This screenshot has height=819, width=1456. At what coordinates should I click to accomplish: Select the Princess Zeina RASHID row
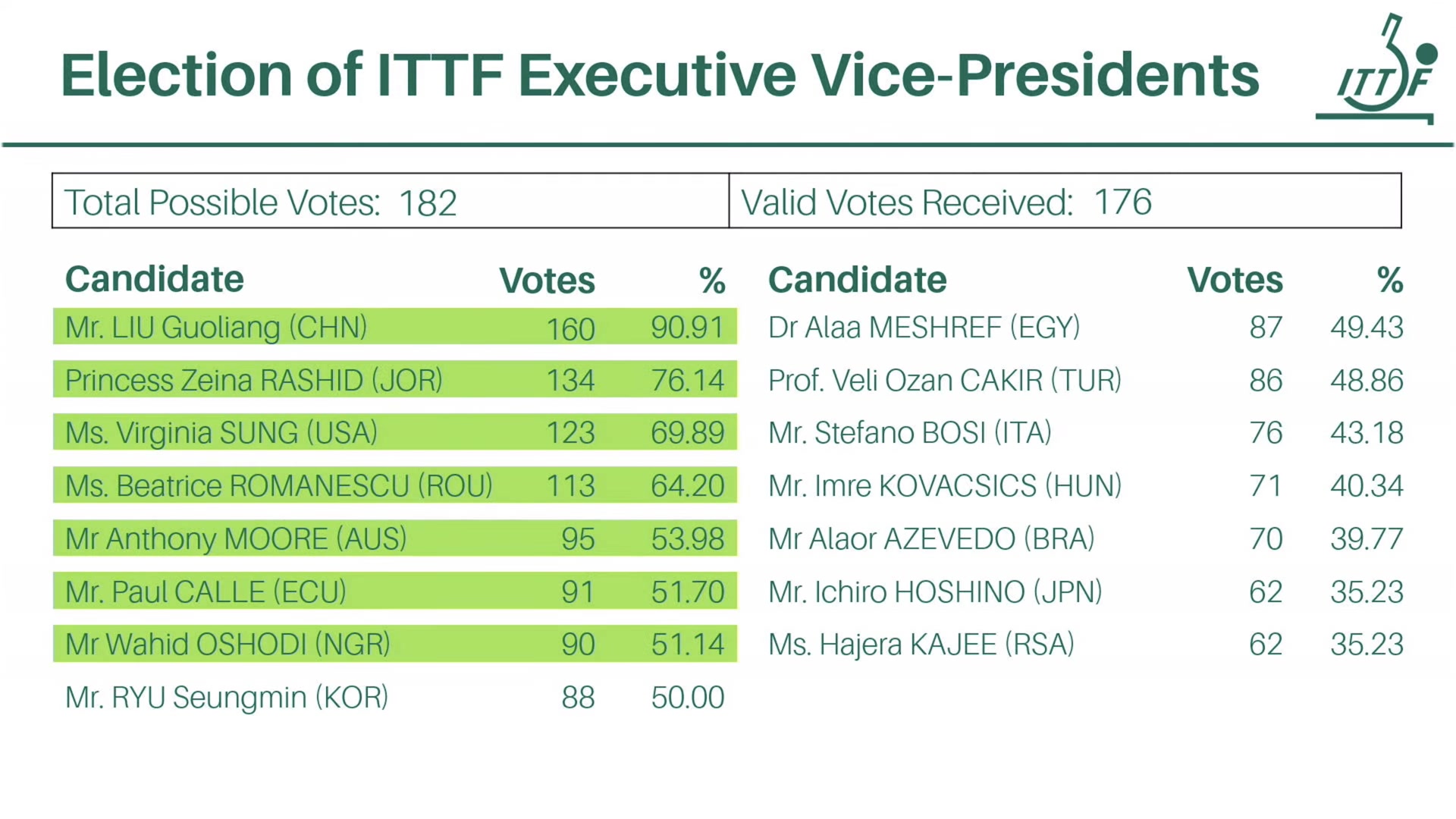point(394,379)
